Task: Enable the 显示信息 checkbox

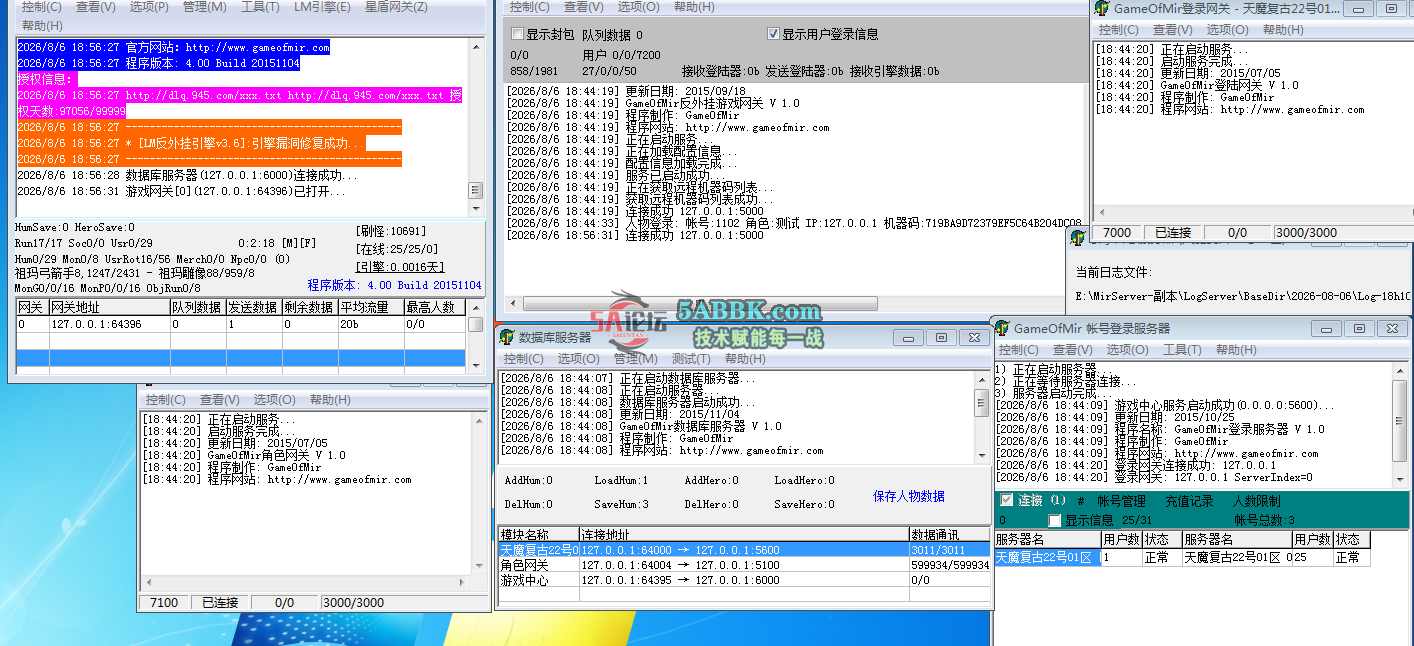Action: click(x=1054, y=520)
